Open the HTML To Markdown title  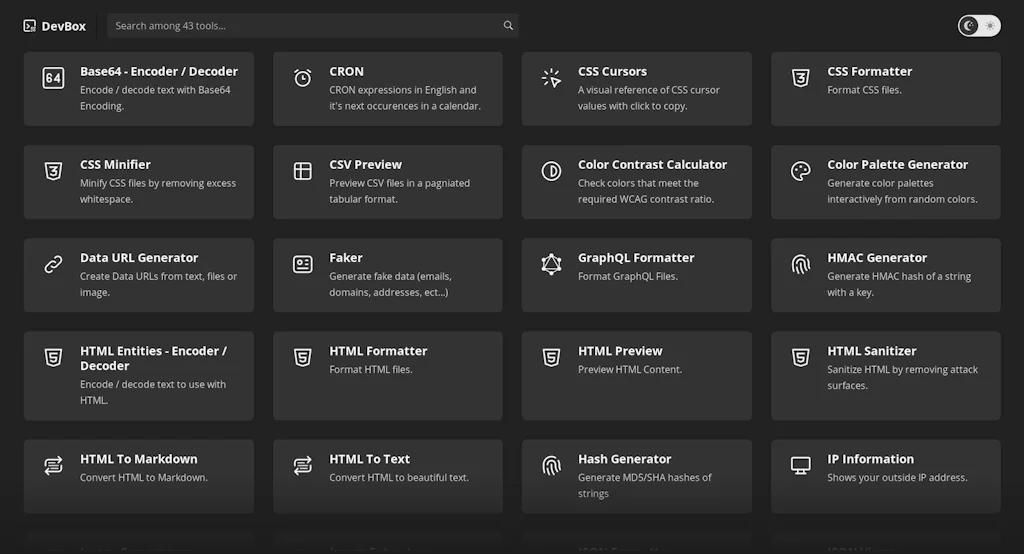click(138, 459)
